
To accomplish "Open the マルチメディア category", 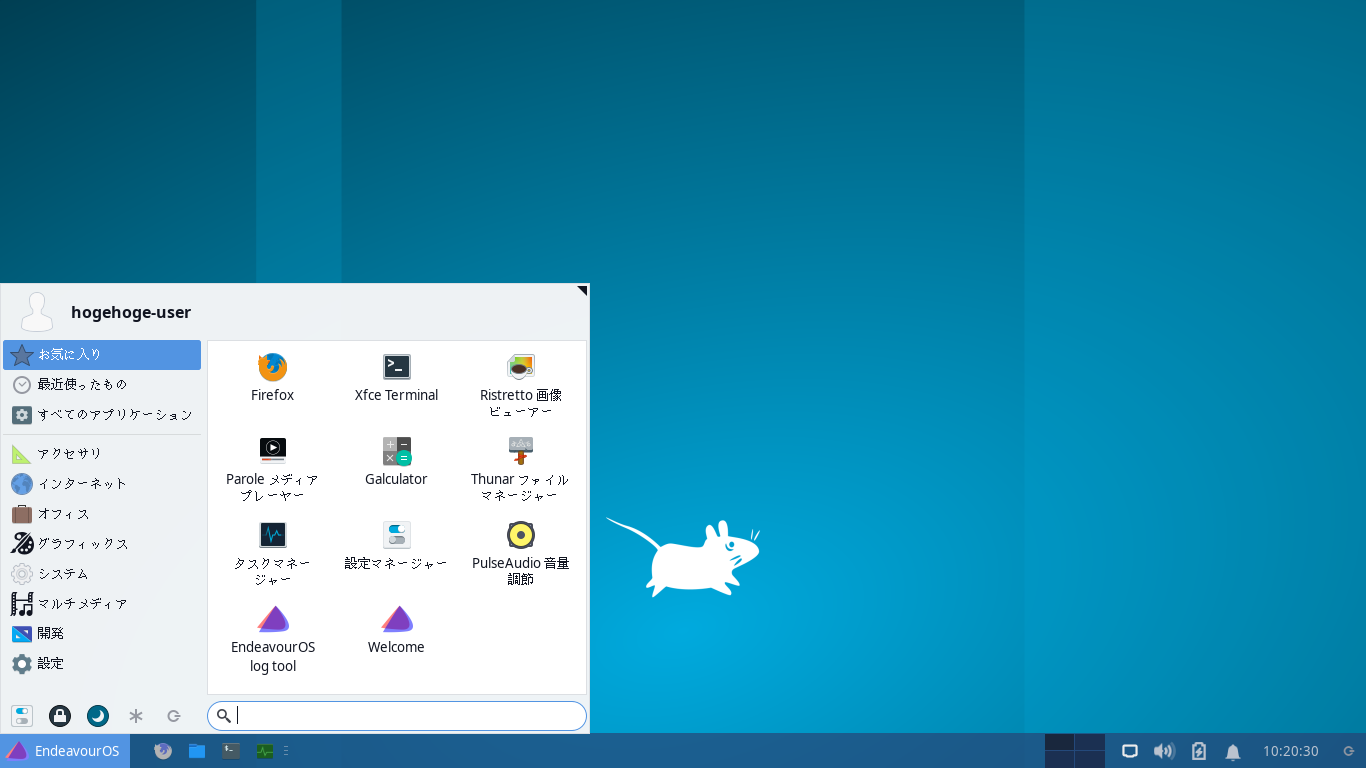I will point(102,604).
